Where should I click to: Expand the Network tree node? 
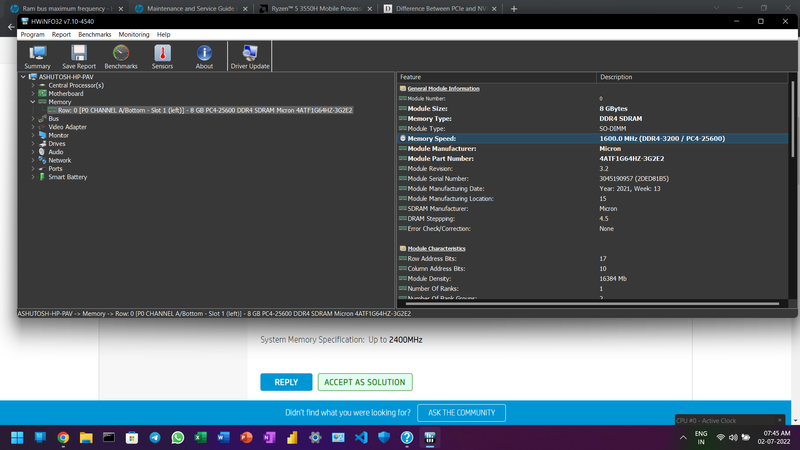[x=33, y=160]
